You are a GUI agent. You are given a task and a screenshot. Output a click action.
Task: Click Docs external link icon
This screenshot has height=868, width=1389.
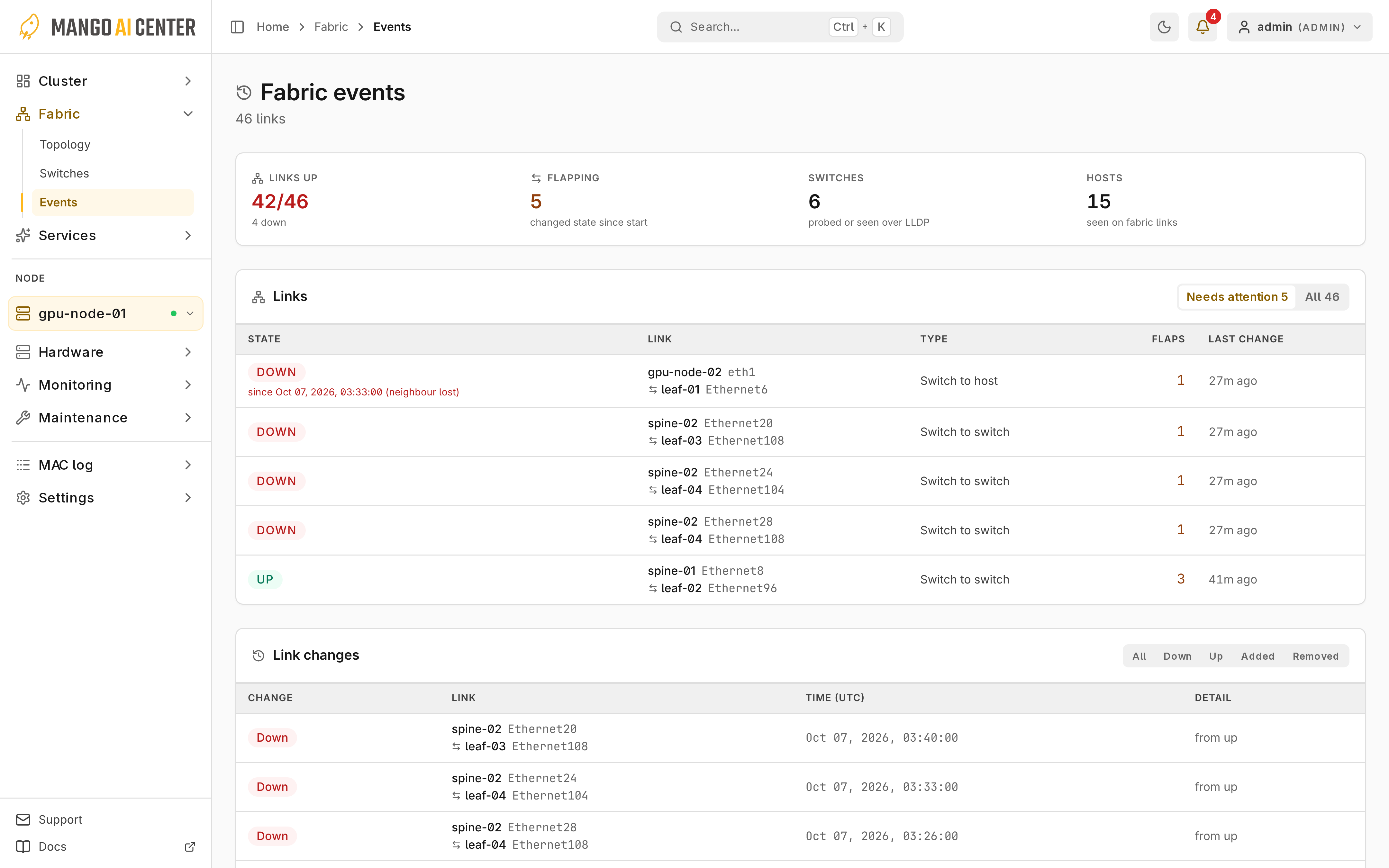pyautogui.click(x=190, y=846)
